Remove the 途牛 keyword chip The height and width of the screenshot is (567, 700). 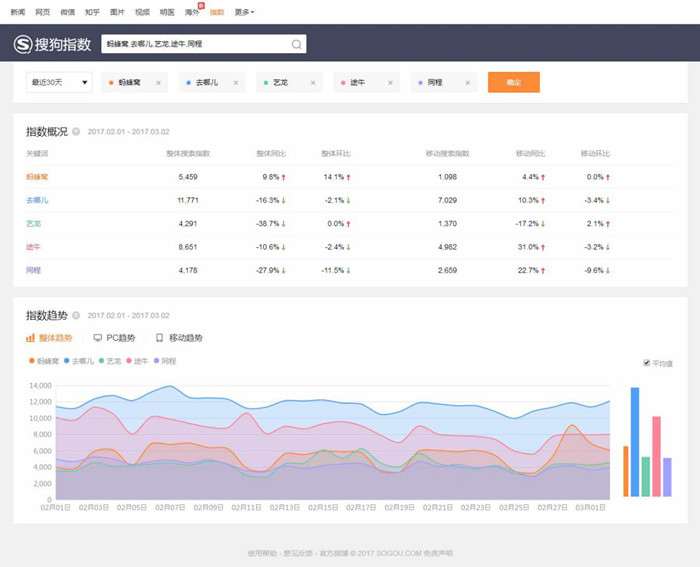point(390,83)
